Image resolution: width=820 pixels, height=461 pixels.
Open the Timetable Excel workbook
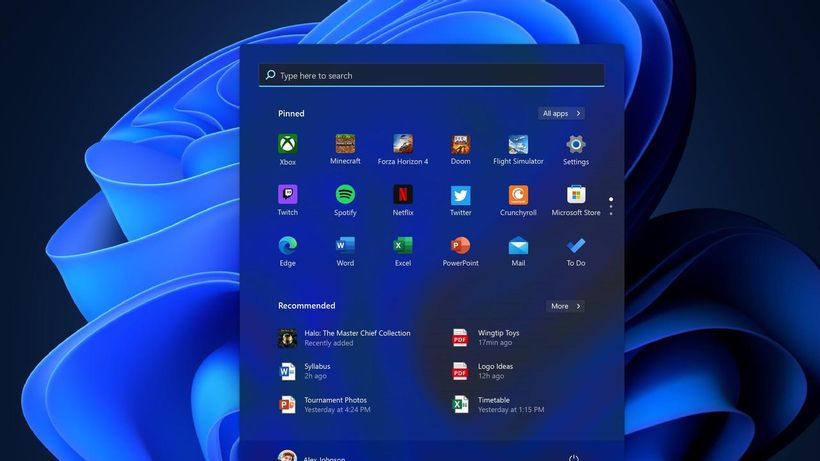(x=498, y=405)
